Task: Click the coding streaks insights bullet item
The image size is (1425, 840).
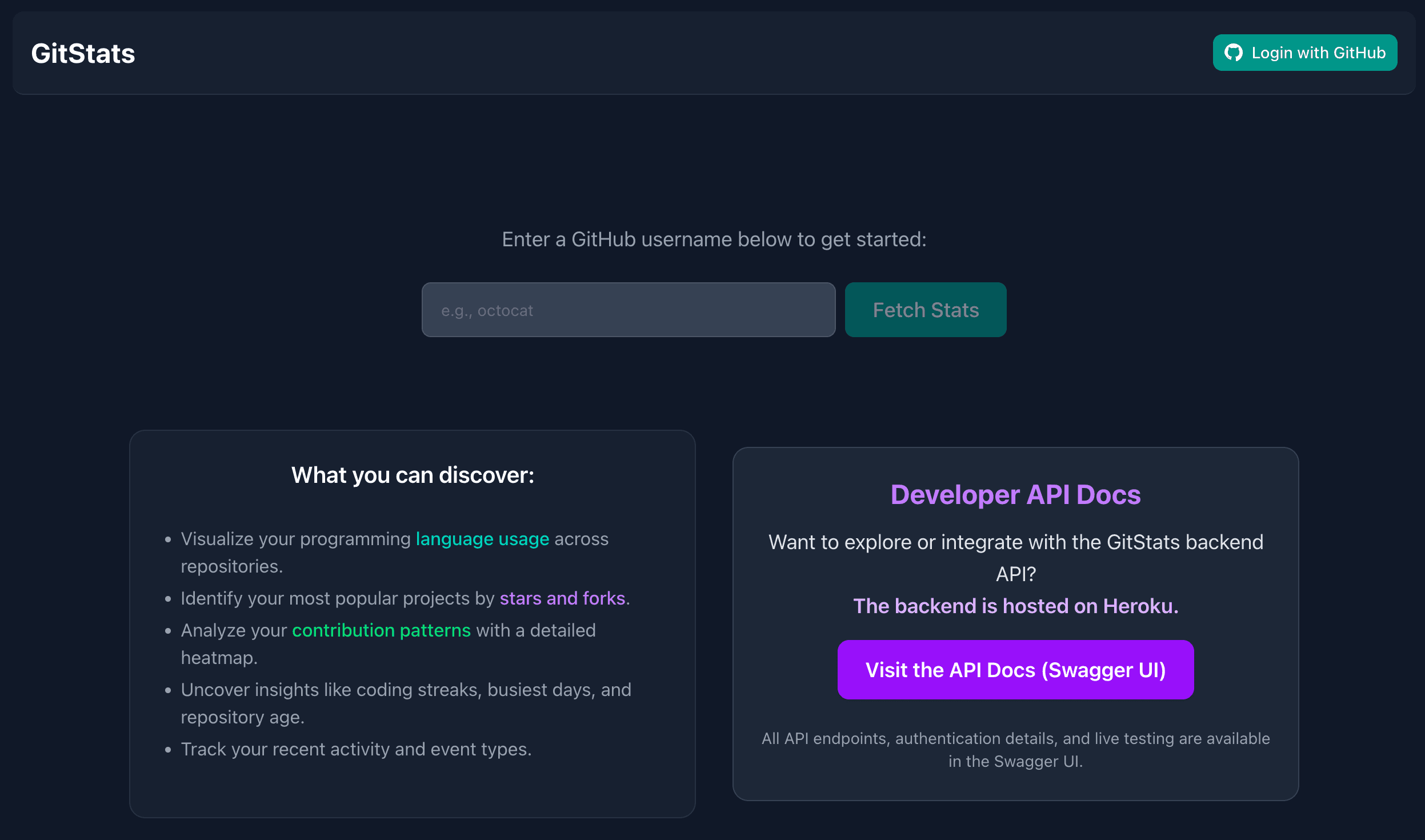Action: point(406,690)
